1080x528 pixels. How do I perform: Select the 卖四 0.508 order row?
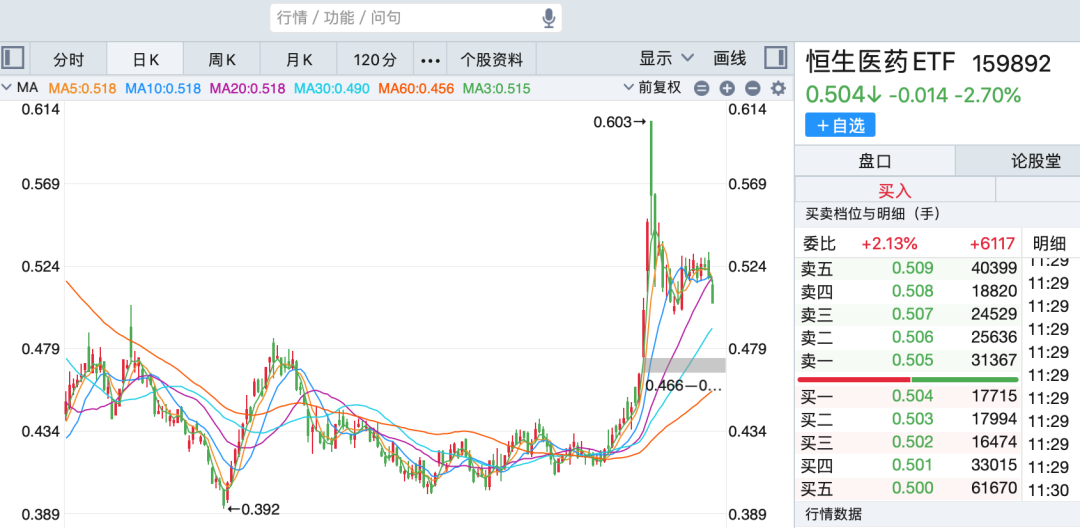point(908,292)
